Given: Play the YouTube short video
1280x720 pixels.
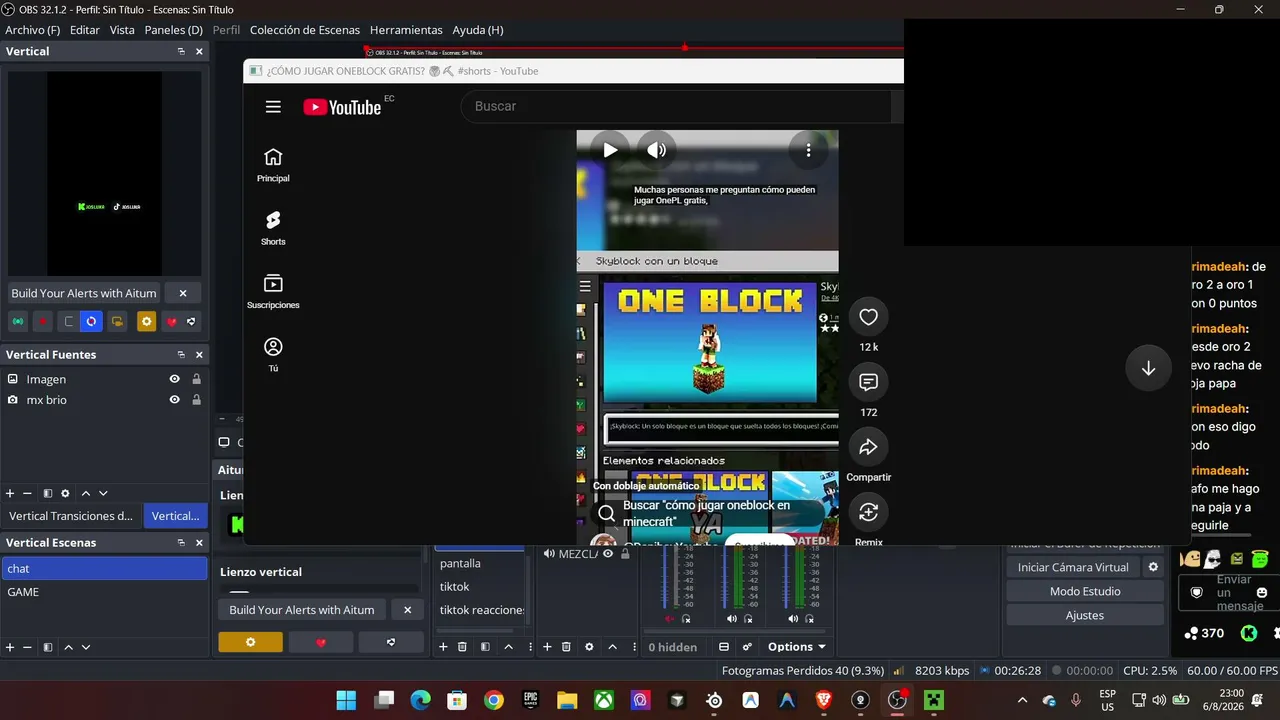Looking at the screenshot, I should pyautogui.click(x=609, y=150).
